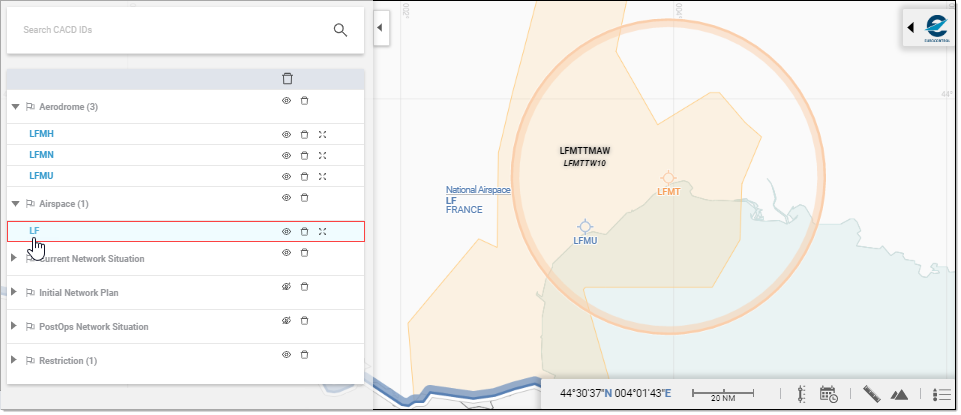Image resolution: width=961 pixels, height=415 pixels.
Task: Select the LFMH aerodrome link
Action: coord(42,134)
